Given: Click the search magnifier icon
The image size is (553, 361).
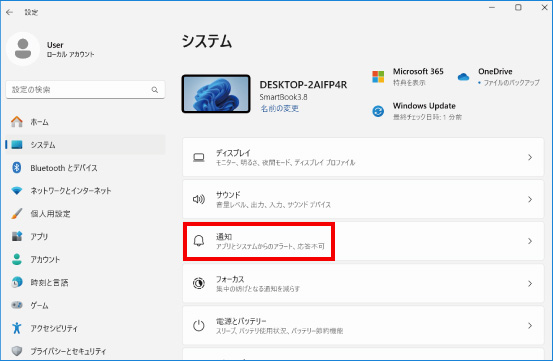Looking at the screenshot, I should [x=155, y=90].
